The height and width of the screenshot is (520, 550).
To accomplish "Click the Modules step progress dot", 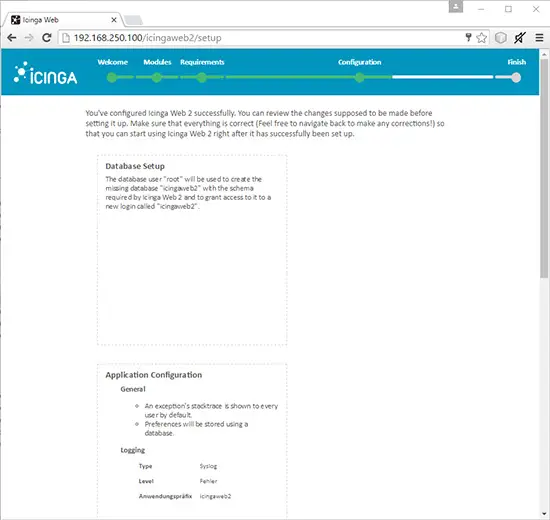I will (157, 78).
